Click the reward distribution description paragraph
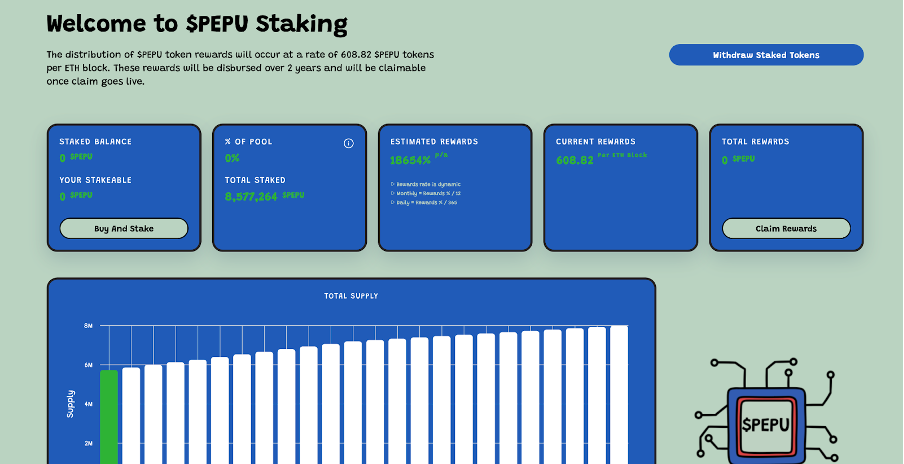This screenshot has width=904, height=464. (x=240, y=68)
